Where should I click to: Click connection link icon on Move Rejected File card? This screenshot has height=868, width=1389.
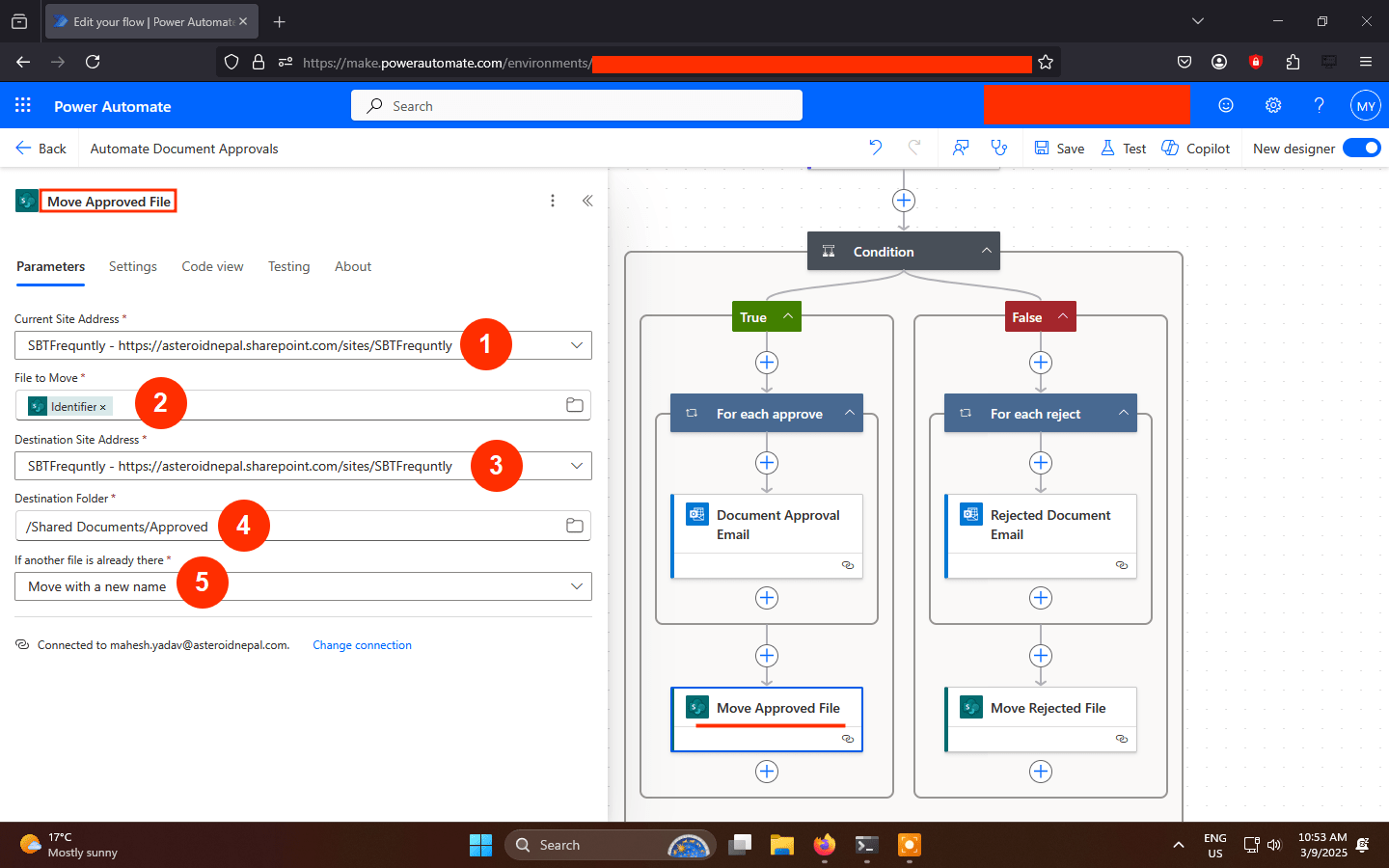pyautogui.click(x=1122, y=739)
